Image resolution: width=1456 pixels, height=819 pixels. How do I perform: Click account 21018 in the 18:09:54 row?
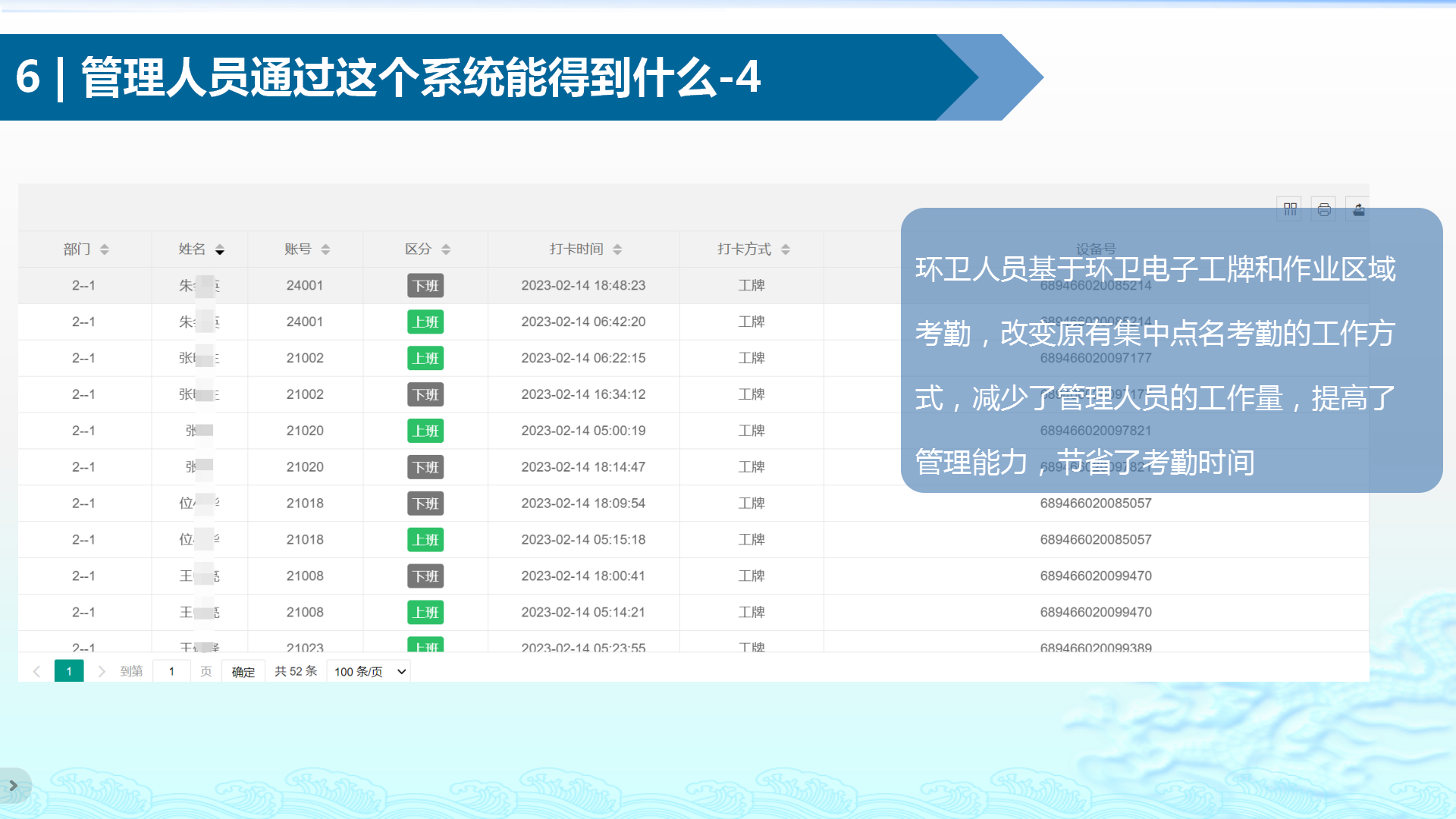pyautogui.click(x=305, y=504)
